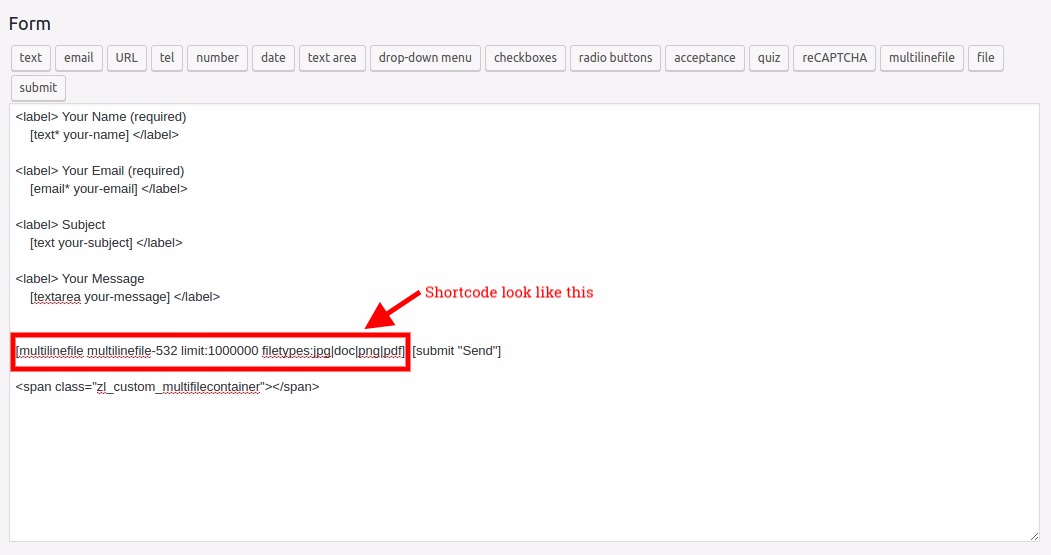Click the "Your Message" label line
This screenshot has height=555, width=1051.
80,279
